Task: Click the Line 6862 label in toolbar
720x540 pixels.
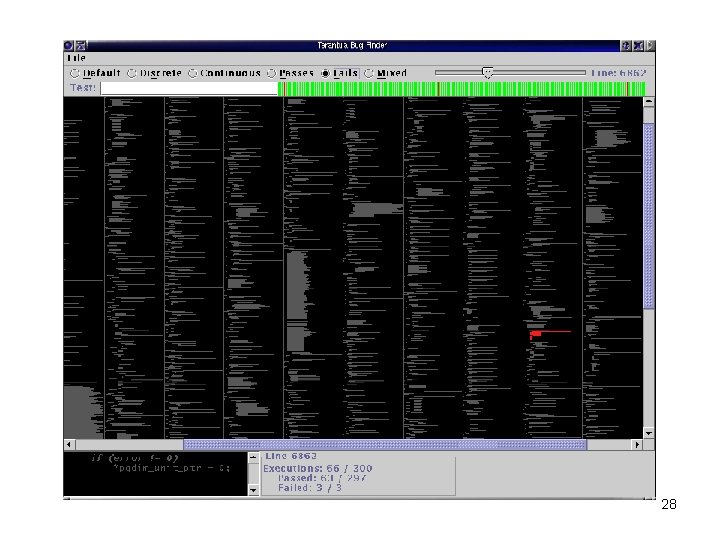Action: point(619,73)
